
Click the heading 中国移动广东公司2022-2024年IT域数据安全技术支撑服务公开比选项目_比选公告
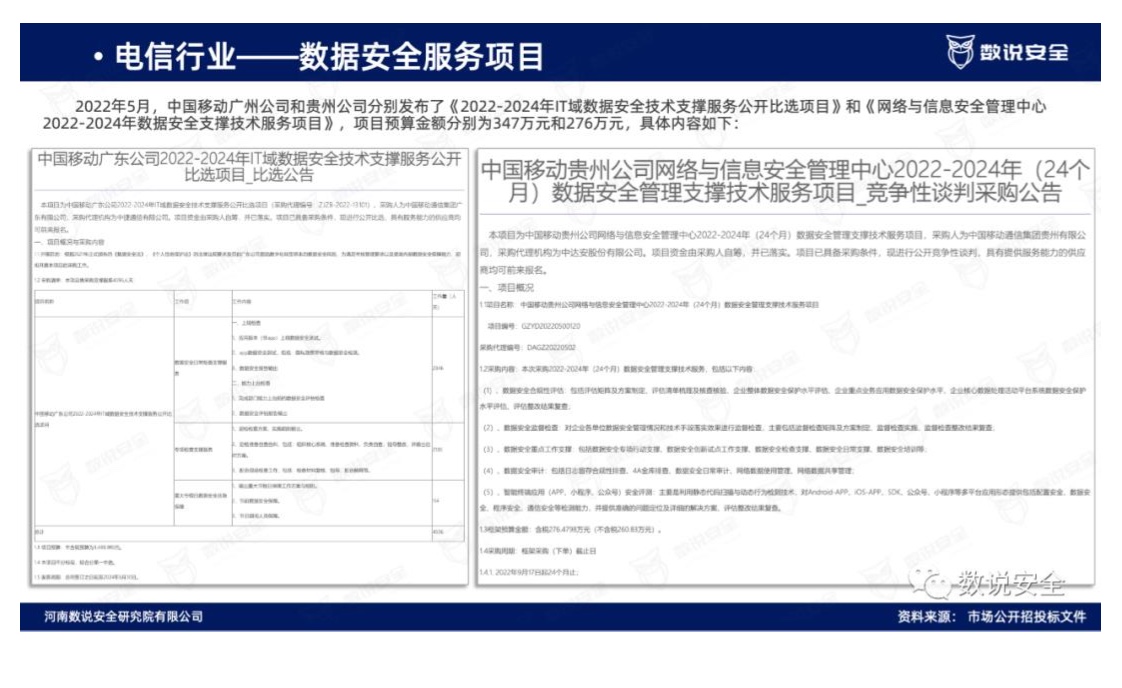pyautogui.click(x=249, y=166)
